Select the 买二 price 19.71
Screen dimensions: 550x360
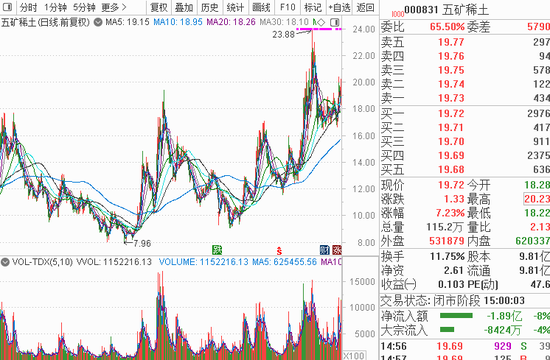(x=451, y=128)
